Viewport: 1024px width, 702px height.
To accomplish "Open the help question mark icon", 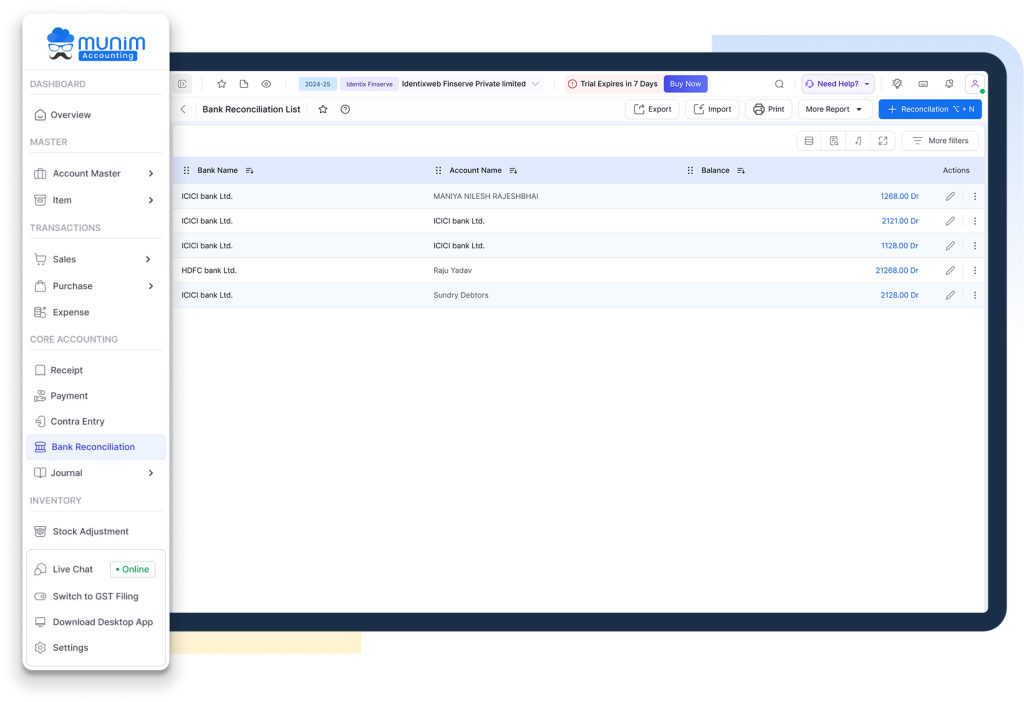I will click(x=345, y=109).
